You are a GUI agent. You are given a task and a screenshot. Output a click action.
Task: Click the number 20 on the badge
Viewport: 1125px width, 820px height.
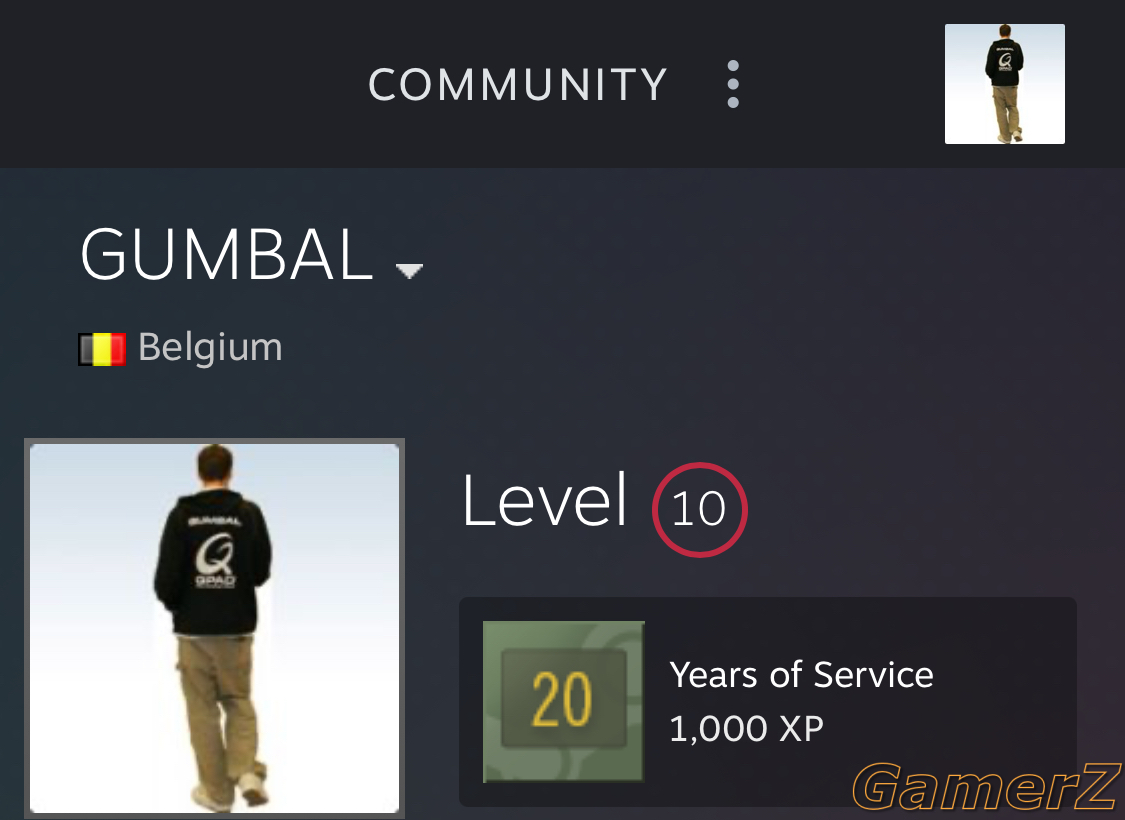[562, 699]
